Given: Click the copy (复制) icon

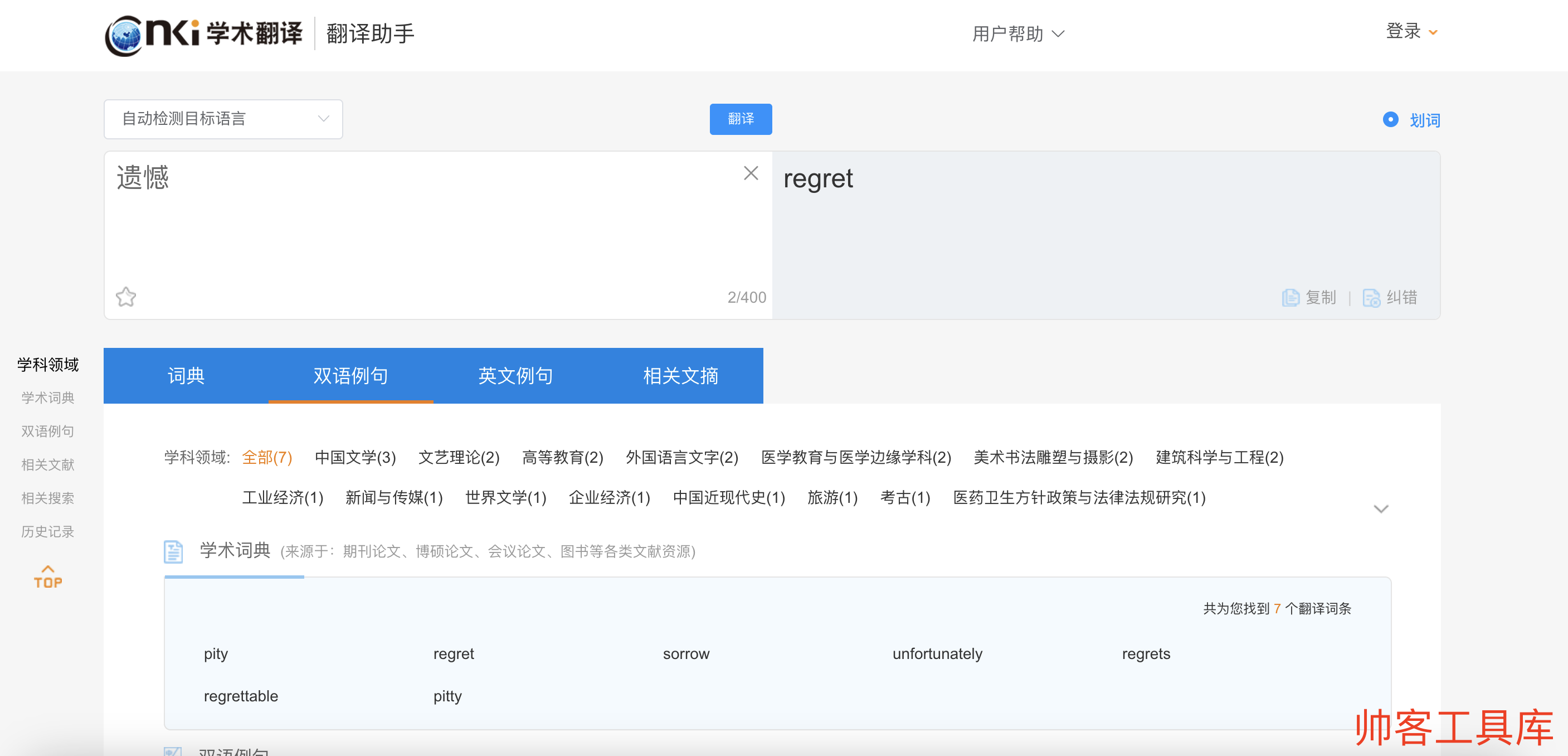Looking at the screenshot, I should pyautogui.click(x=1290, y=297).
